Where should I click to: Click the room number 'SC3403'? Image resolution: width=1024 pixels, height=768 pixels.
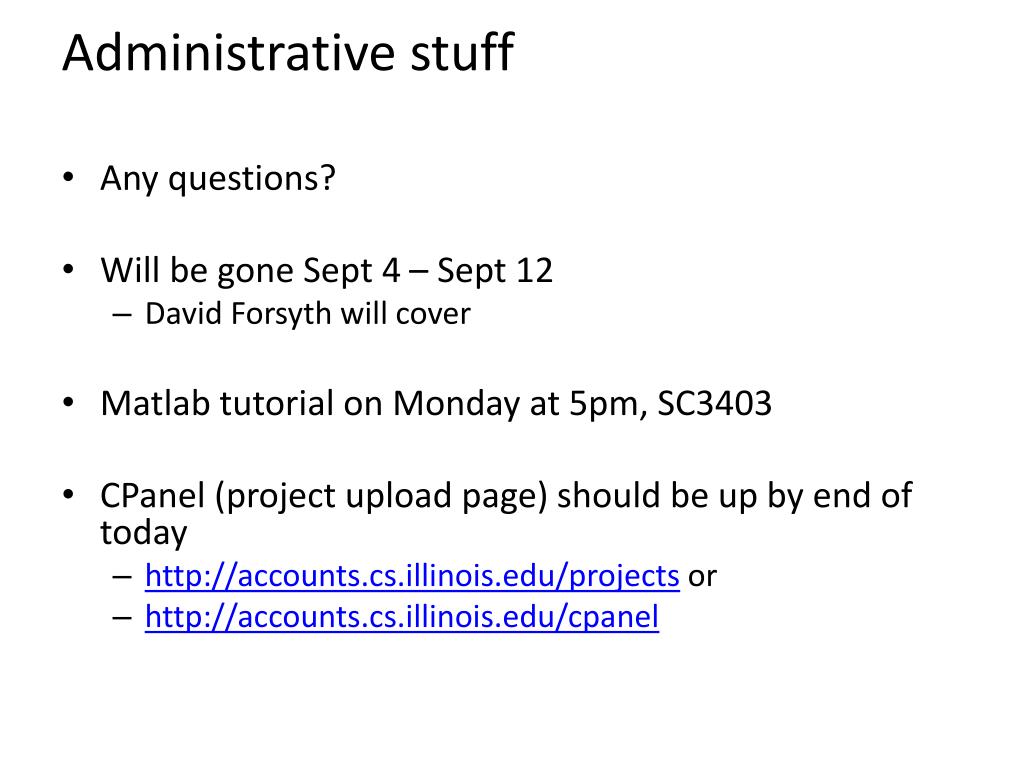pyautogui.click(x=714, y=404)
